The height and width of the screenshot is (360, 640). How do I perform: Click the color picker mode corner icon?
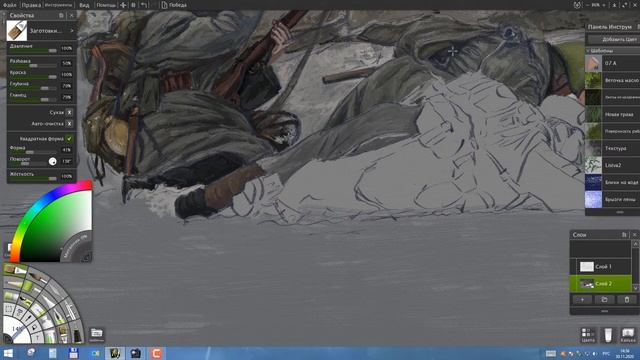point(87,257)
